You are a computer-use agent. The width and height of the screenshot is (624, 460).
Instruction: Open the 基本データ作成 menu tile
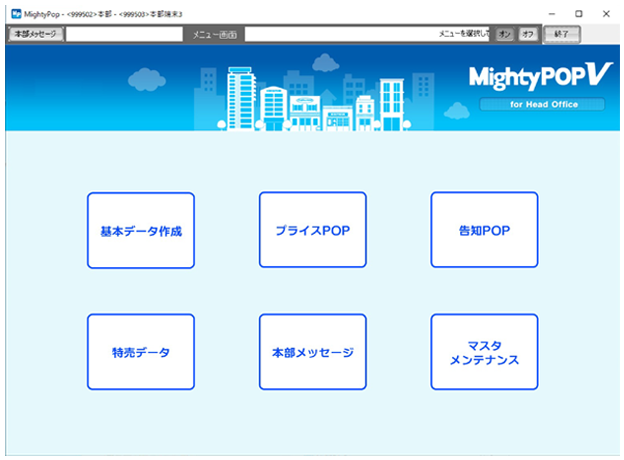pyautogui.click(x=140, y=230)
